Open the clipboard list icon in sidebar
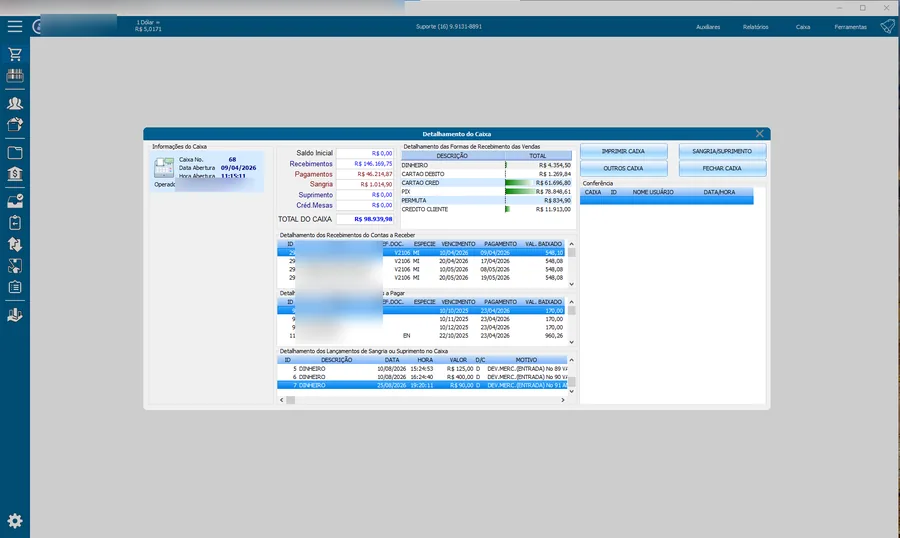900x538 pixels. coord(15,287)
